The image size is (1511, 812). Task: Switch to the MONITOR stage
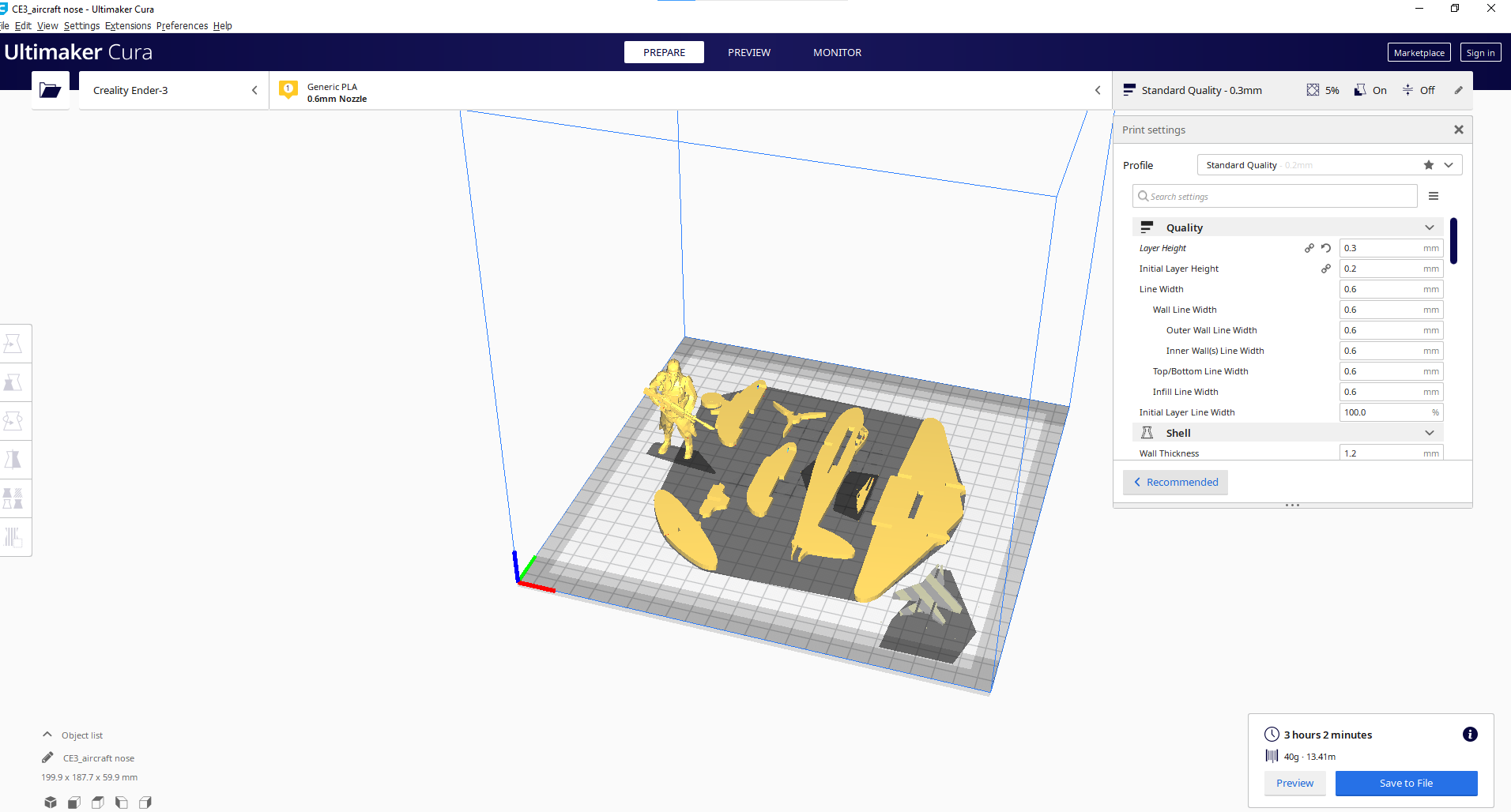click(838, 52)
